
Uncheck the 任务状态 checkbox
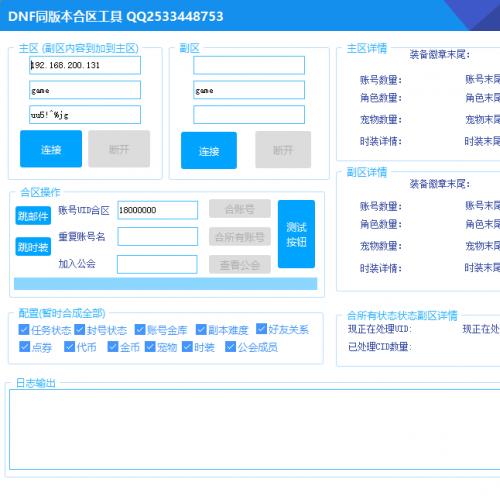point(24,330)
